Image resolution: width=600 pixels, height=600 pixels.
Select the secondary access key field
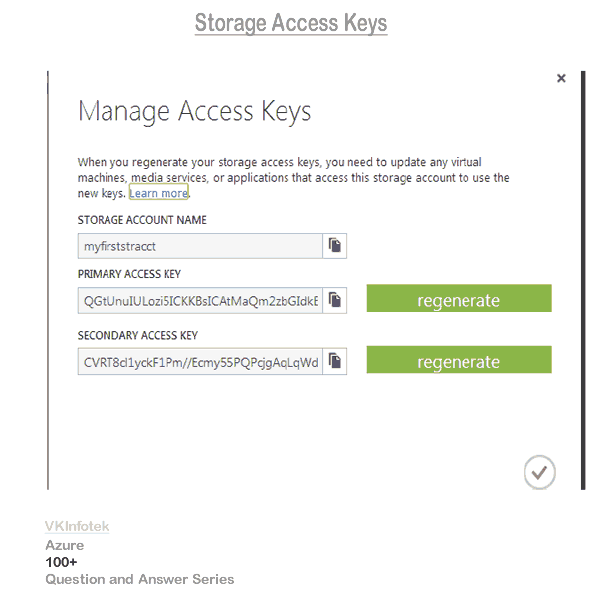click(x=200, y=361)
